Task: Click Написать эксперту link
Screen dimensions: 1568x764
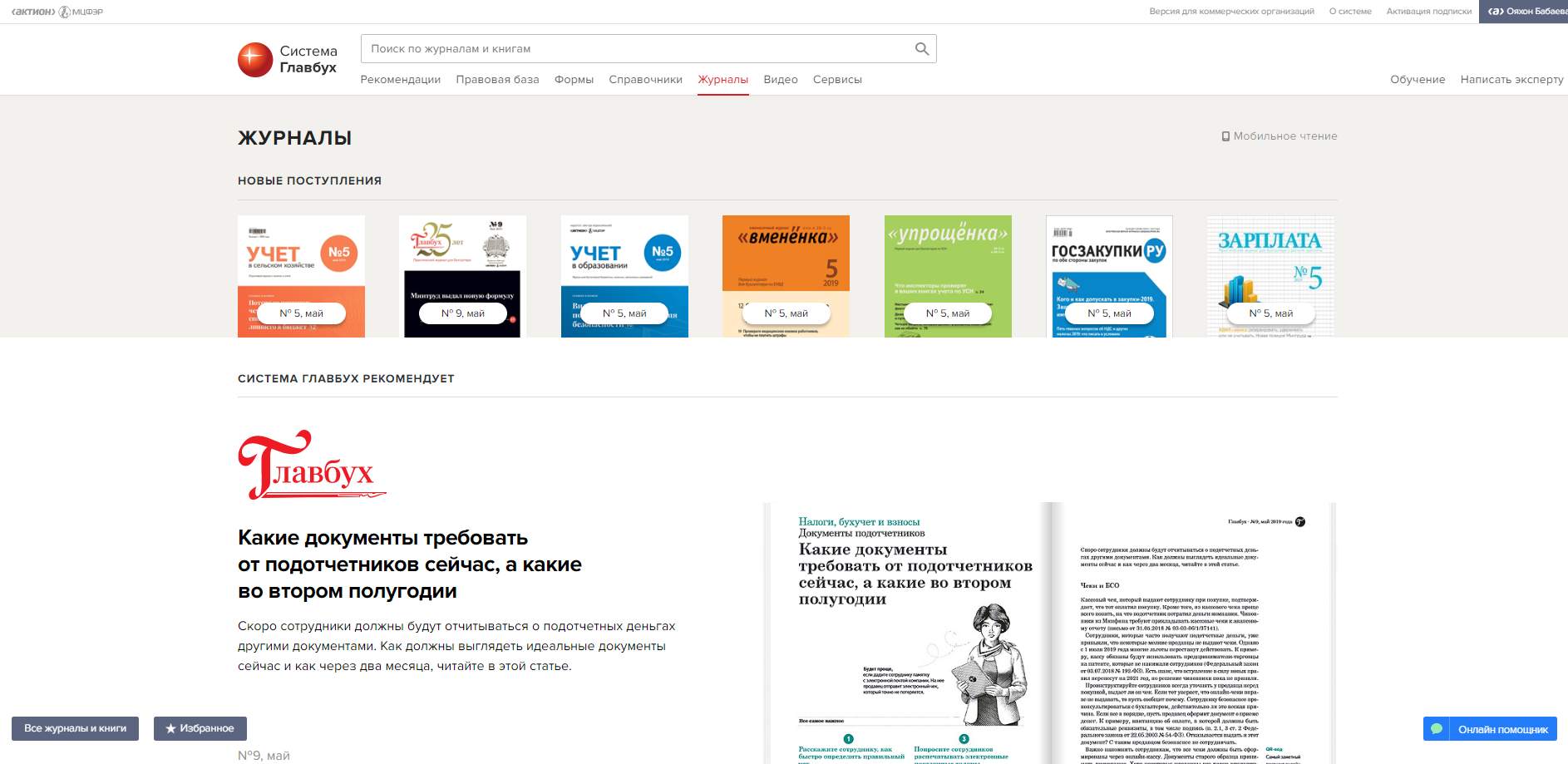Action: (x=1511, y=80)
